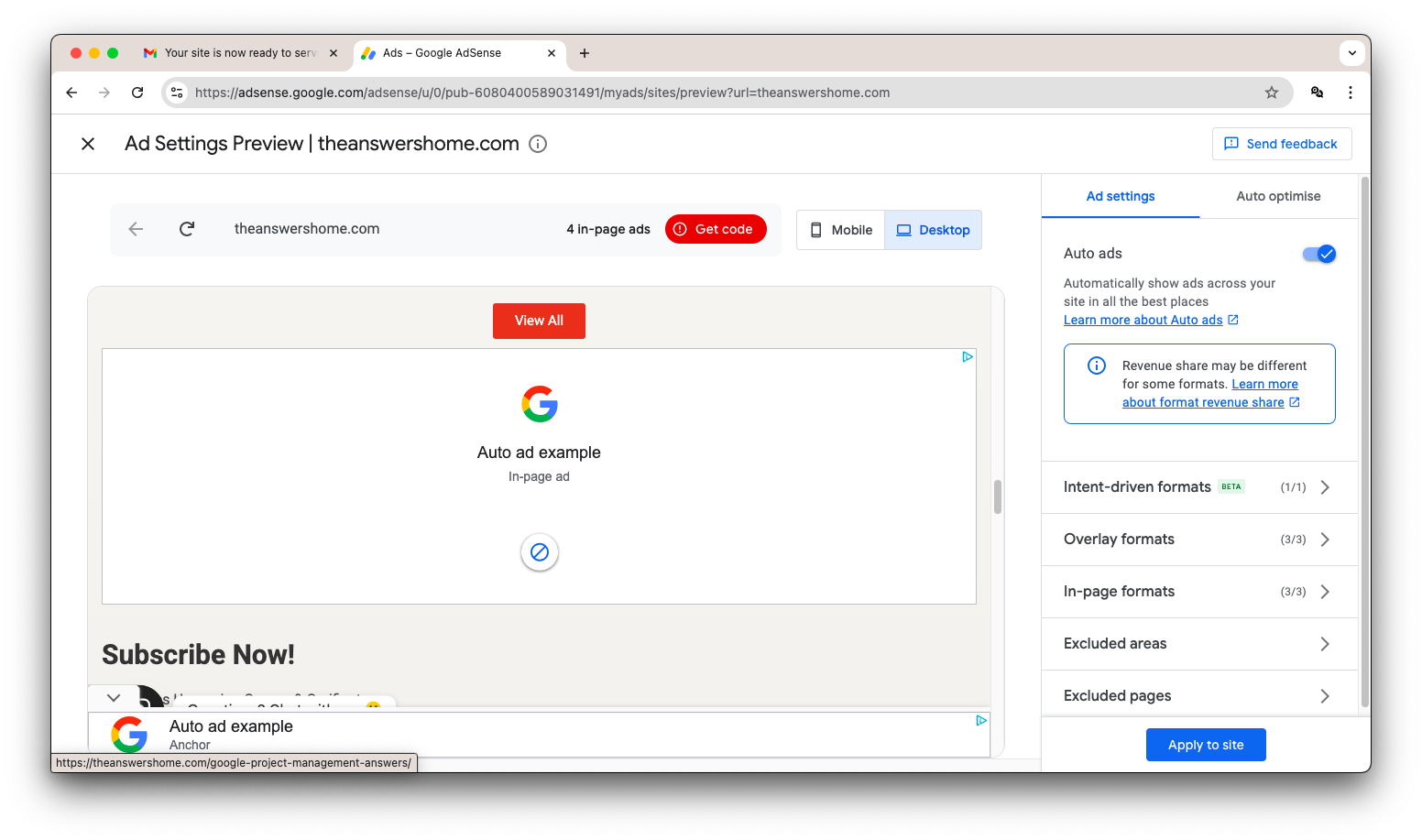Click the Google logo on the anchor ad
This screenshot has width=1422, height=840.
tap(129, 735)
